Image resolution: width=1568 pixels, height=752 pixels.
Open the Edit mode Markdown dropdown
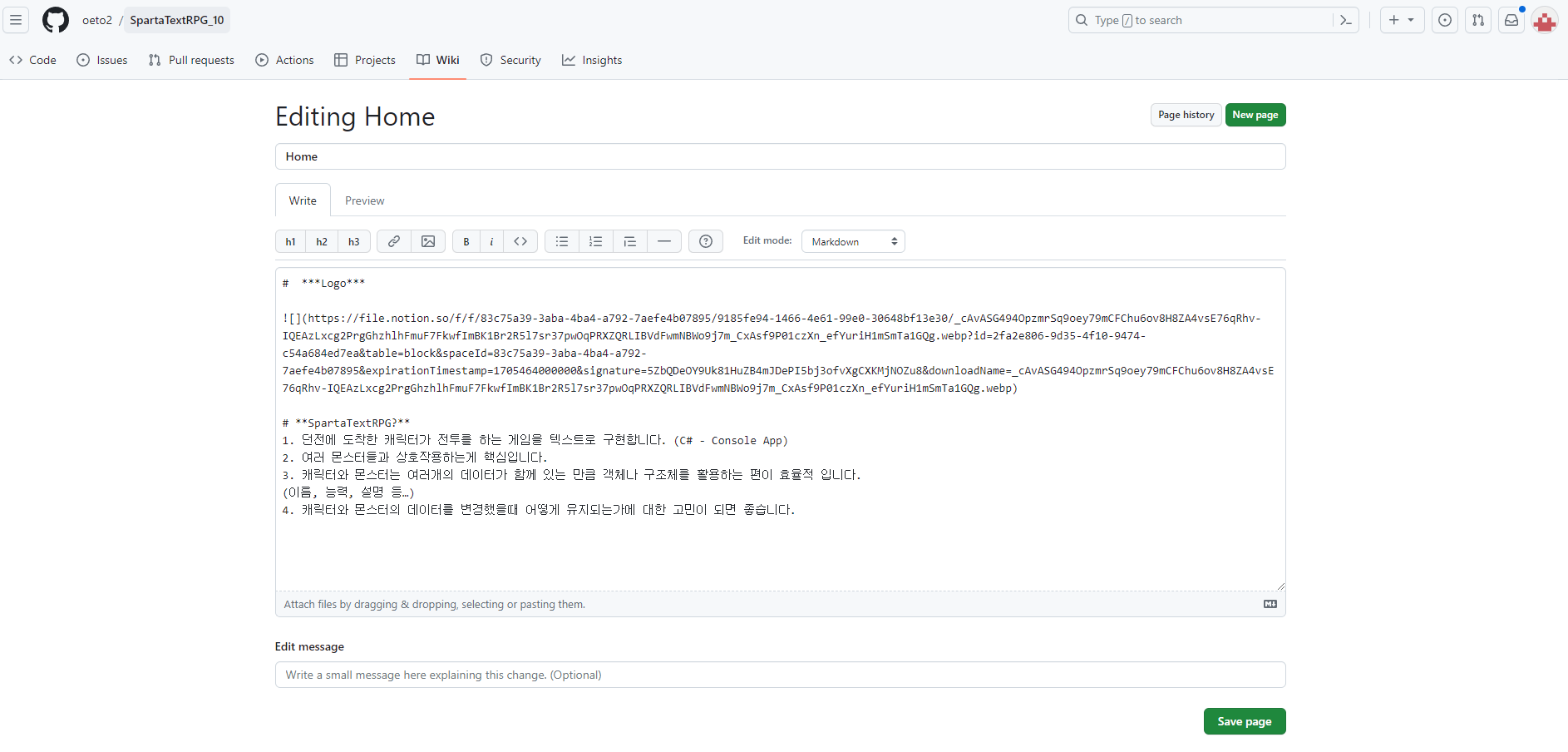click(853, 241)
